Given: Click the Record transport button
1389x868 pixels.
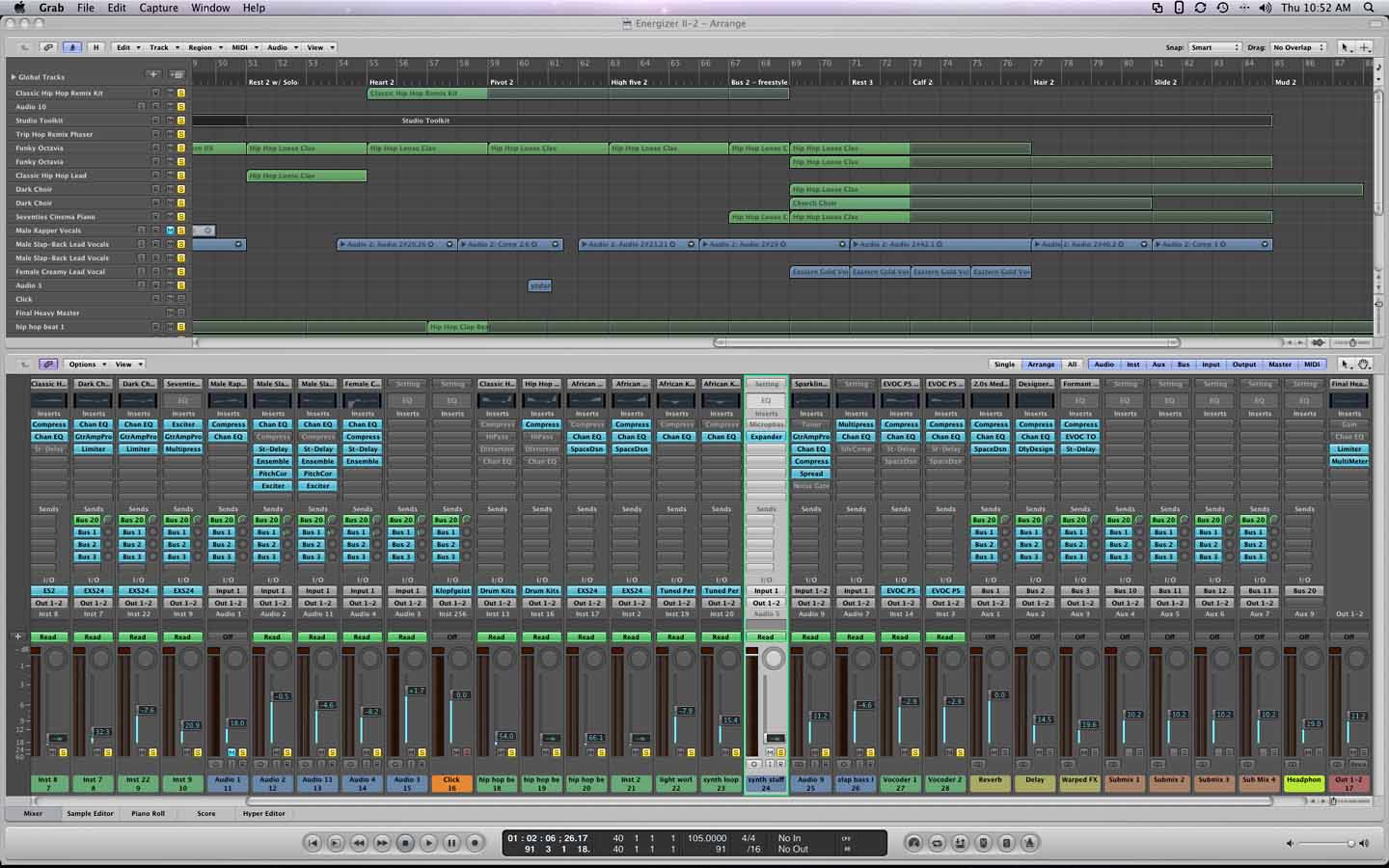Looking at the screenshot, I should click(x=475, y=843).
